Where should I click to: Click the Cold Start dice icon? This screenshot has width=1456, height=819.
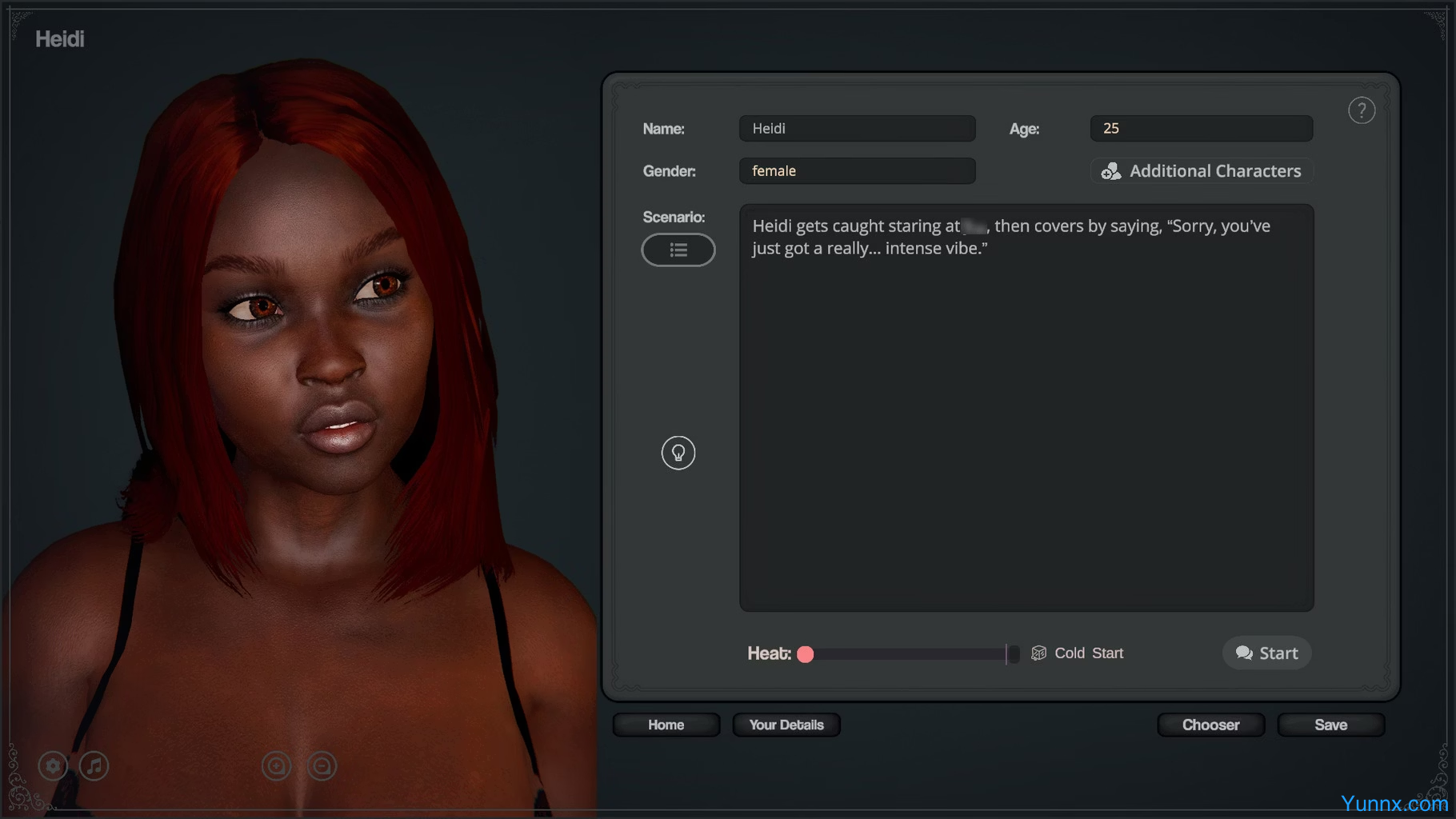(1038, 653)
